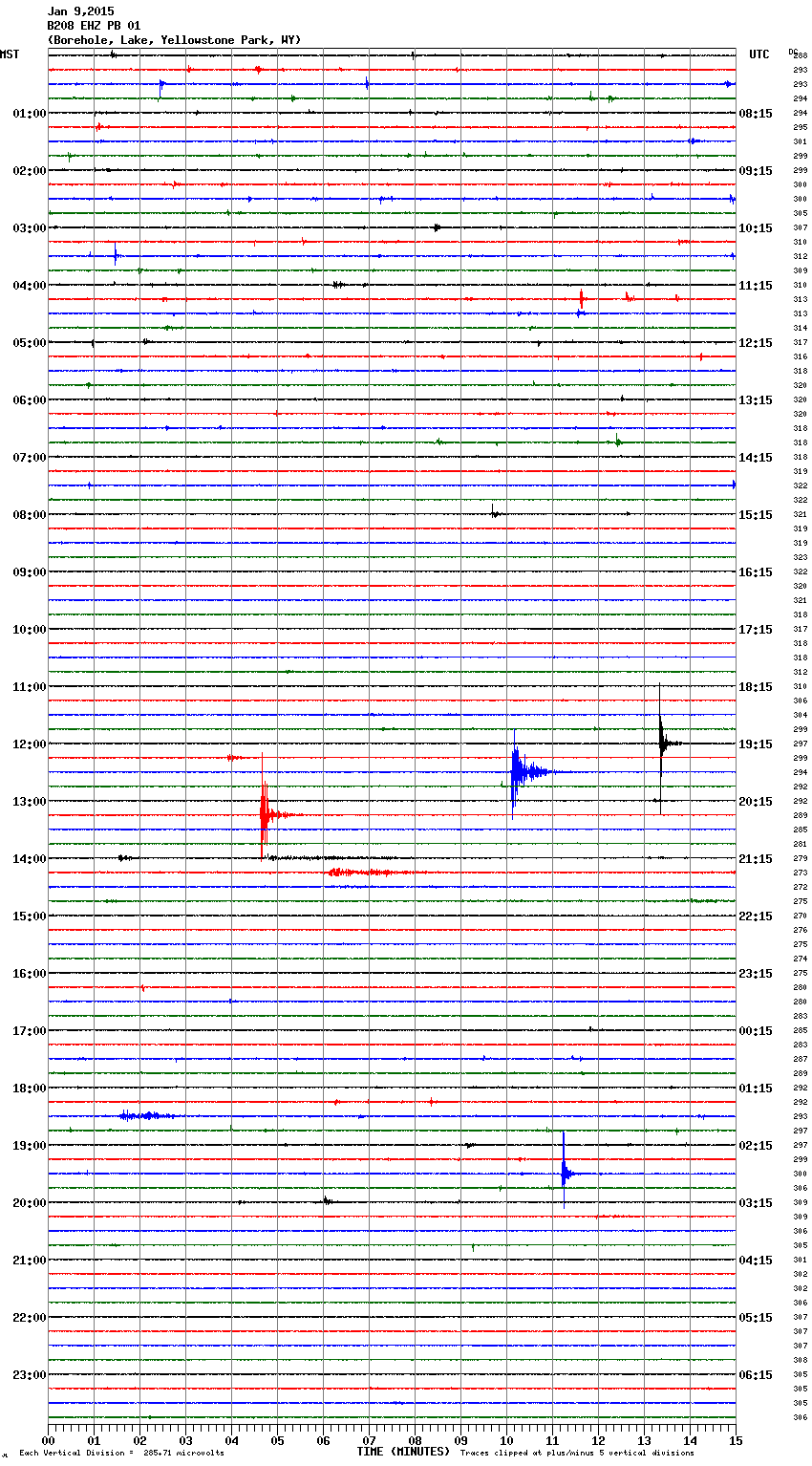Click the 01:15 UTC time label
This screenshot has width=812, height=1466.
point(756,1089)
